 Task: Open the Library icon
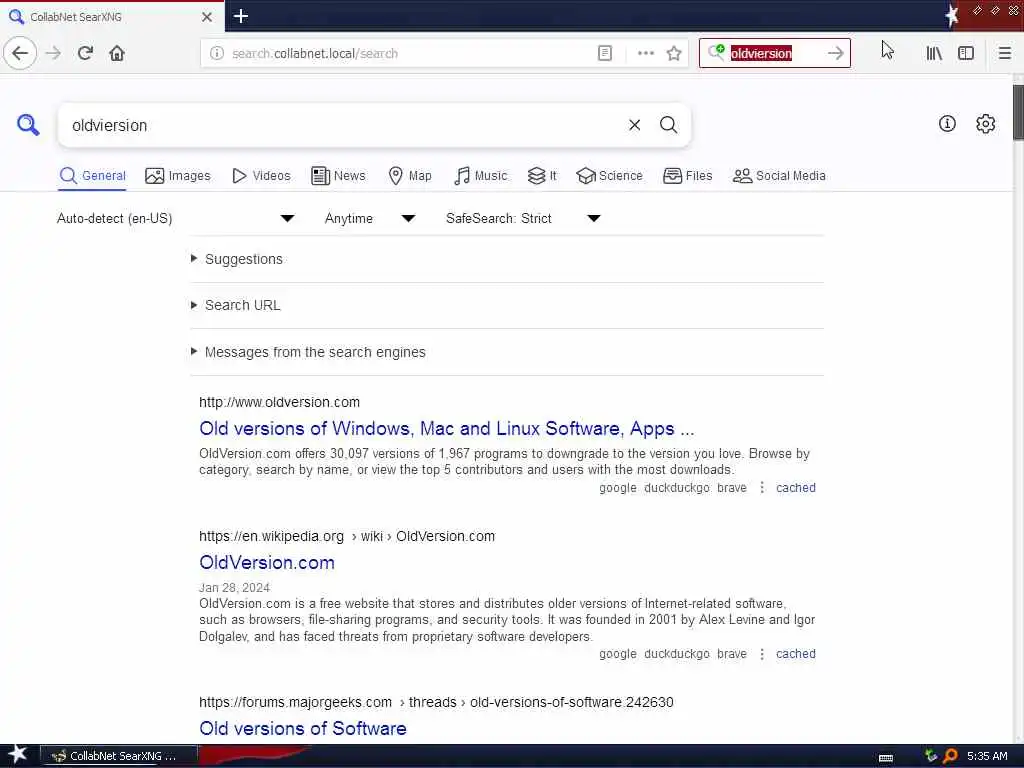click(934, 53)
